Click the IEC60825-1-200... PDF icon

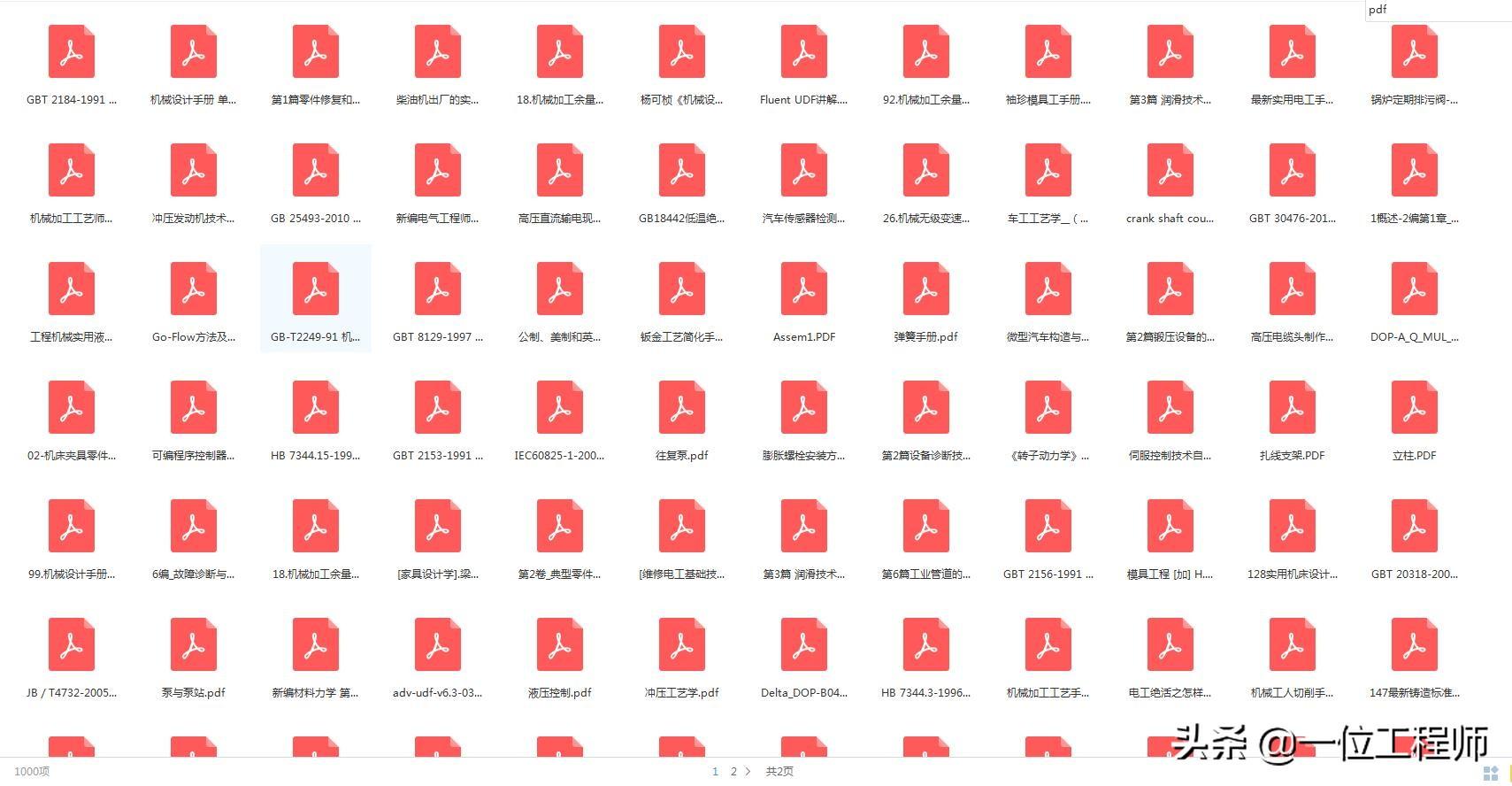(x=559, y=408)
